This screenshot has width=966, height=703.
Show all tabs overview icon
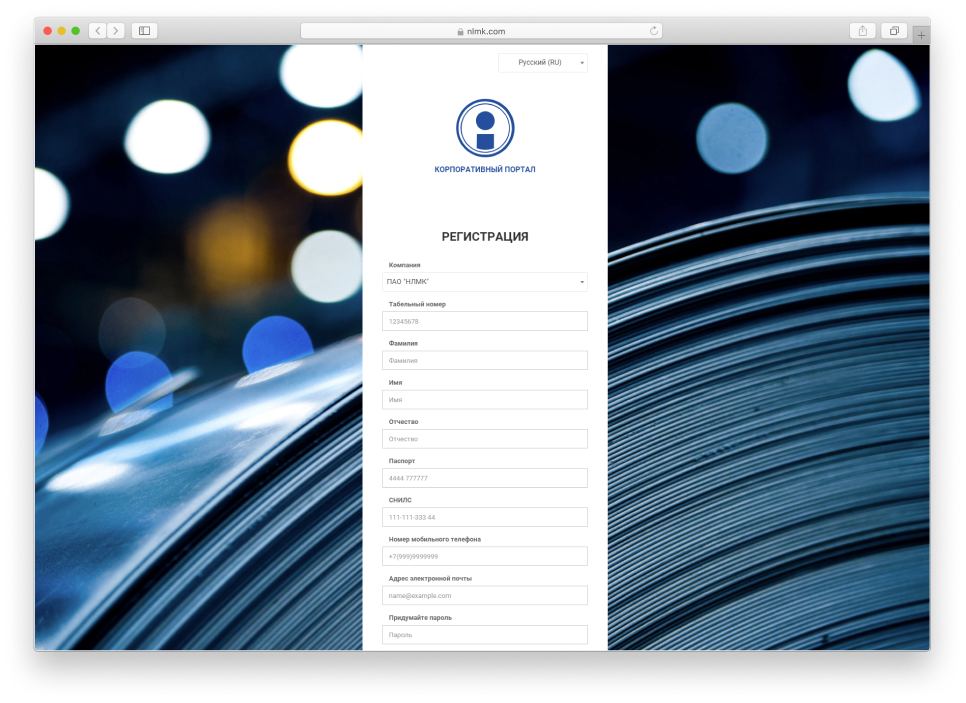894,31
